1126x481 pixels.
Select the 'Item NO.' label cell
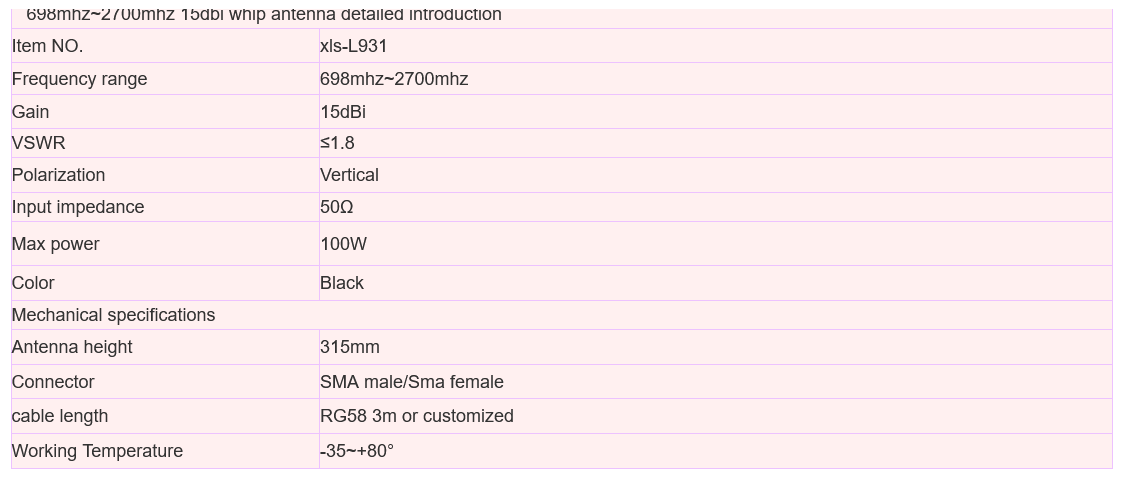pos(165,46)
